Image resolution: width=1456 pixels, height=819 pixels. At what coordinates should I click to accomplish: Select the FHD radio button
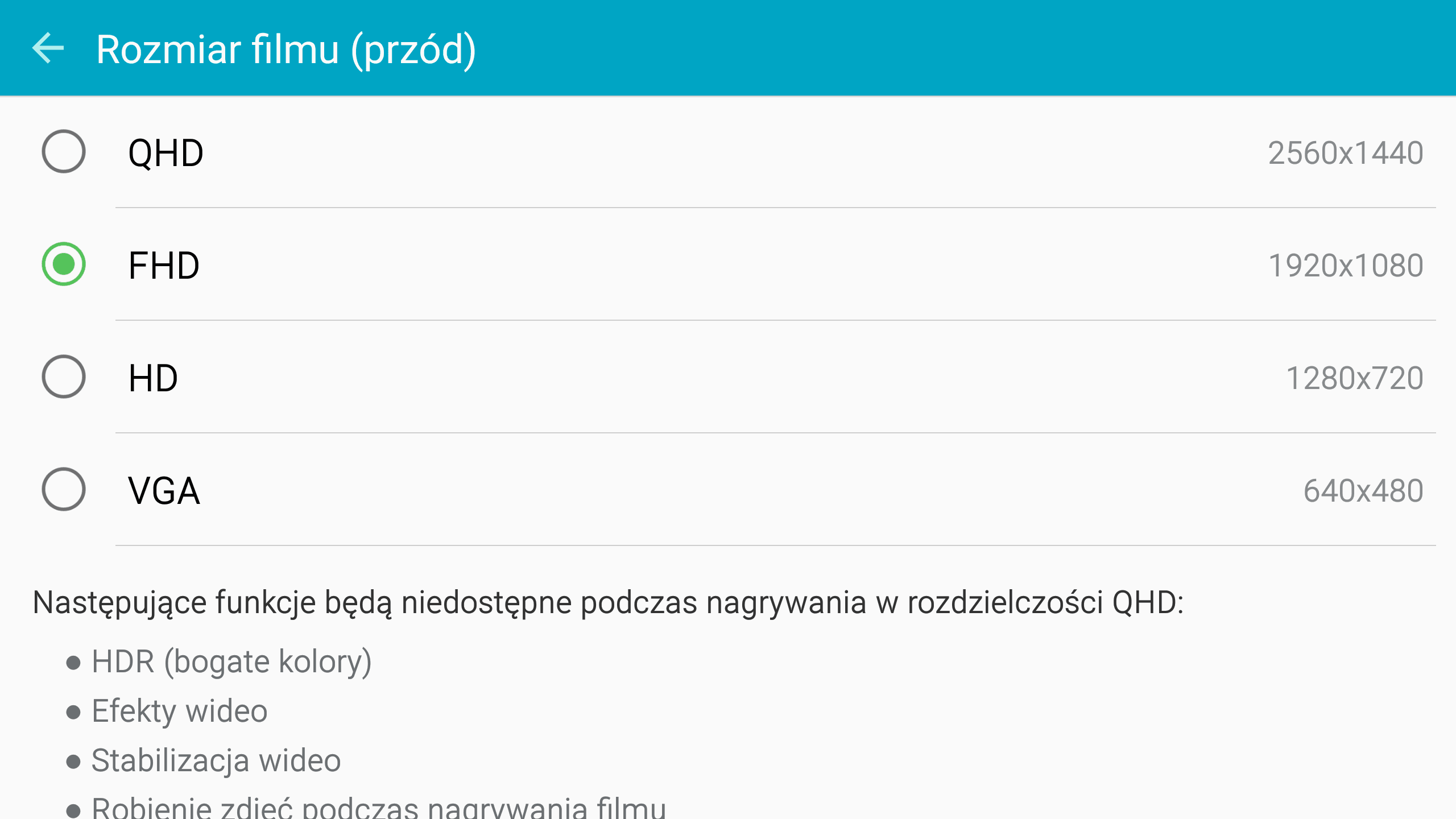pyautogui.click(x=64, y=264)
